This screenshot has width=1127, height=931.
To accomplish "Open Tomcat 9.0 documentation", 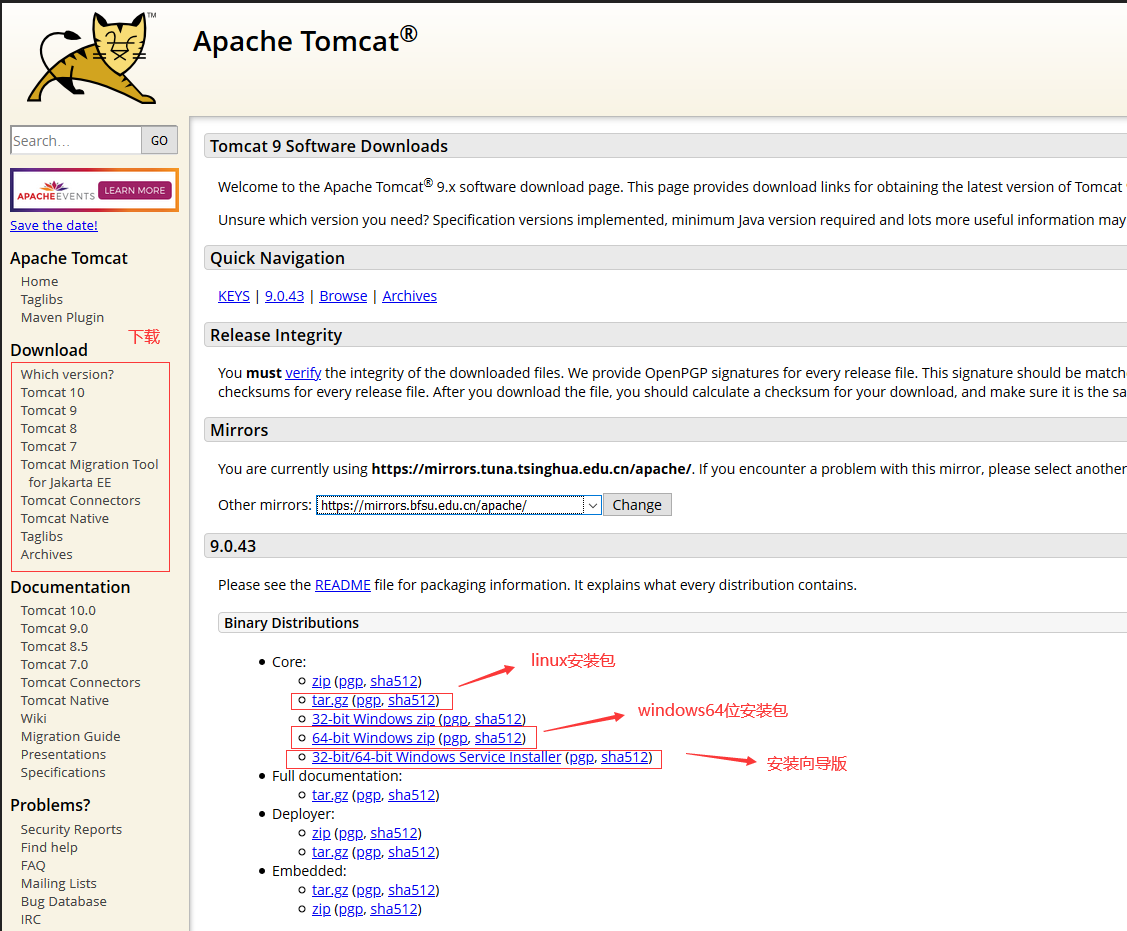I will pos(55,628).
